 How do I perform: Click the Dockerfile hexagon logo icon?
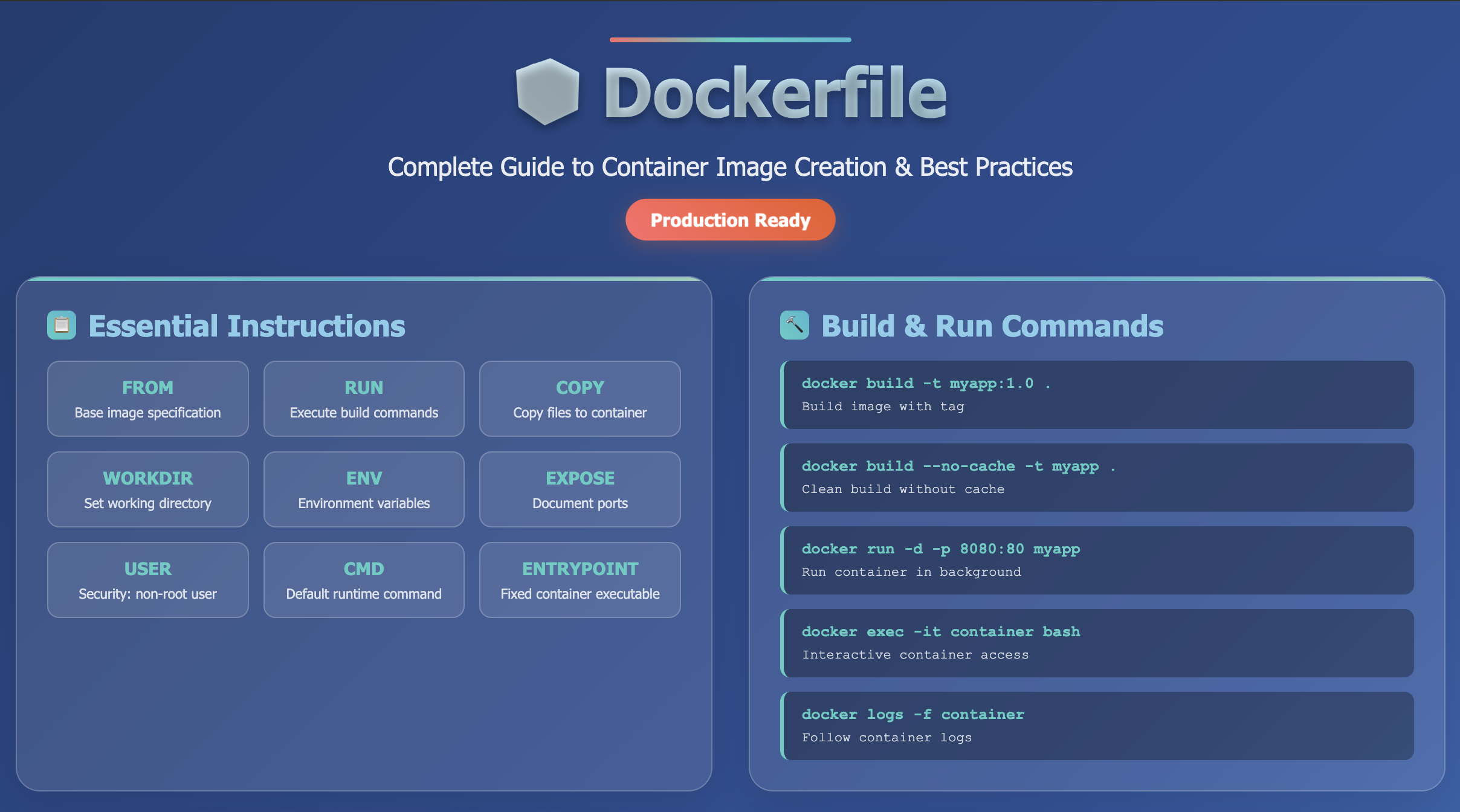click(548, 92)
